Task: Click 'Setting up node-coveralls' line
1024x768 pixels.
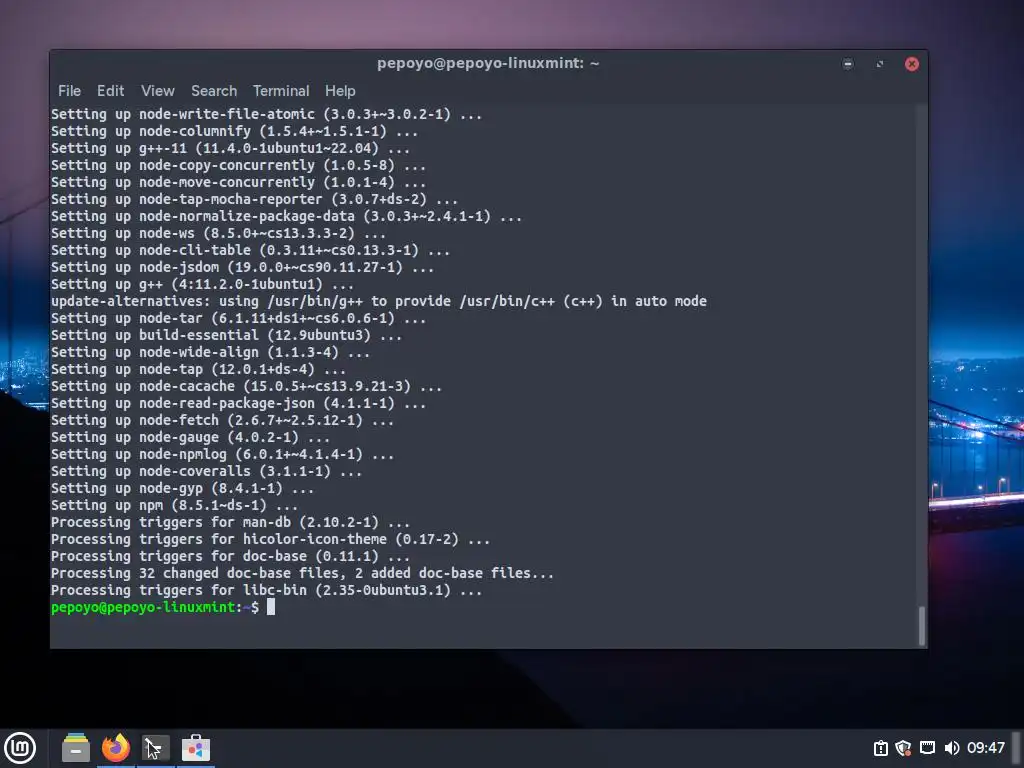Action: coord(206,472)
